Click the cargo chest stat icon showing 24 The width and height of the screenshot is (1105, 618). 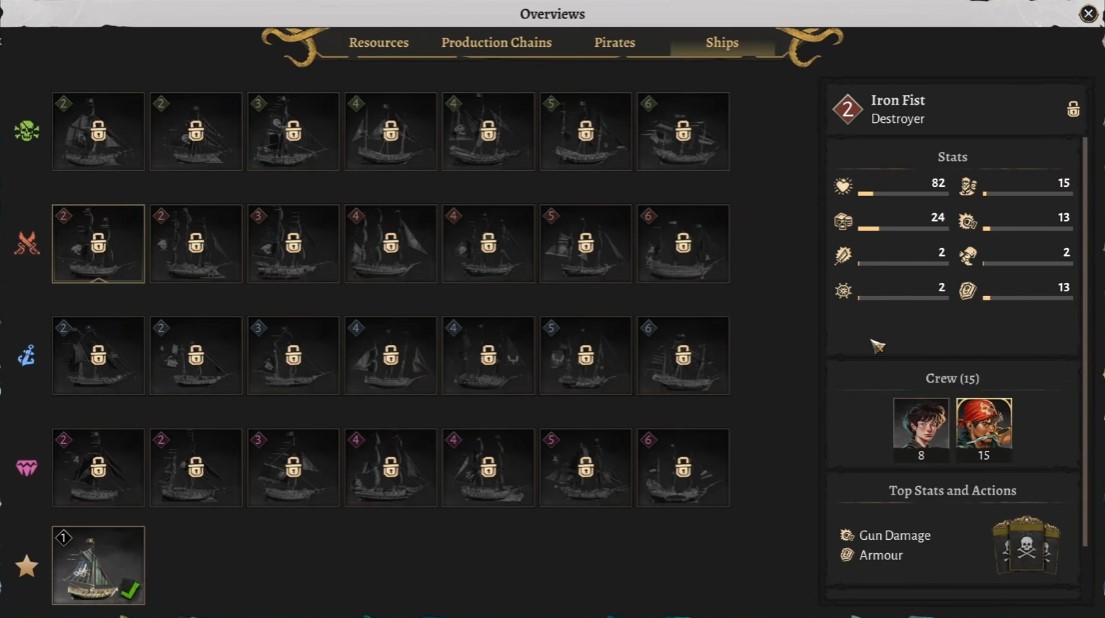pyautogui.click(x=844, y=221)
